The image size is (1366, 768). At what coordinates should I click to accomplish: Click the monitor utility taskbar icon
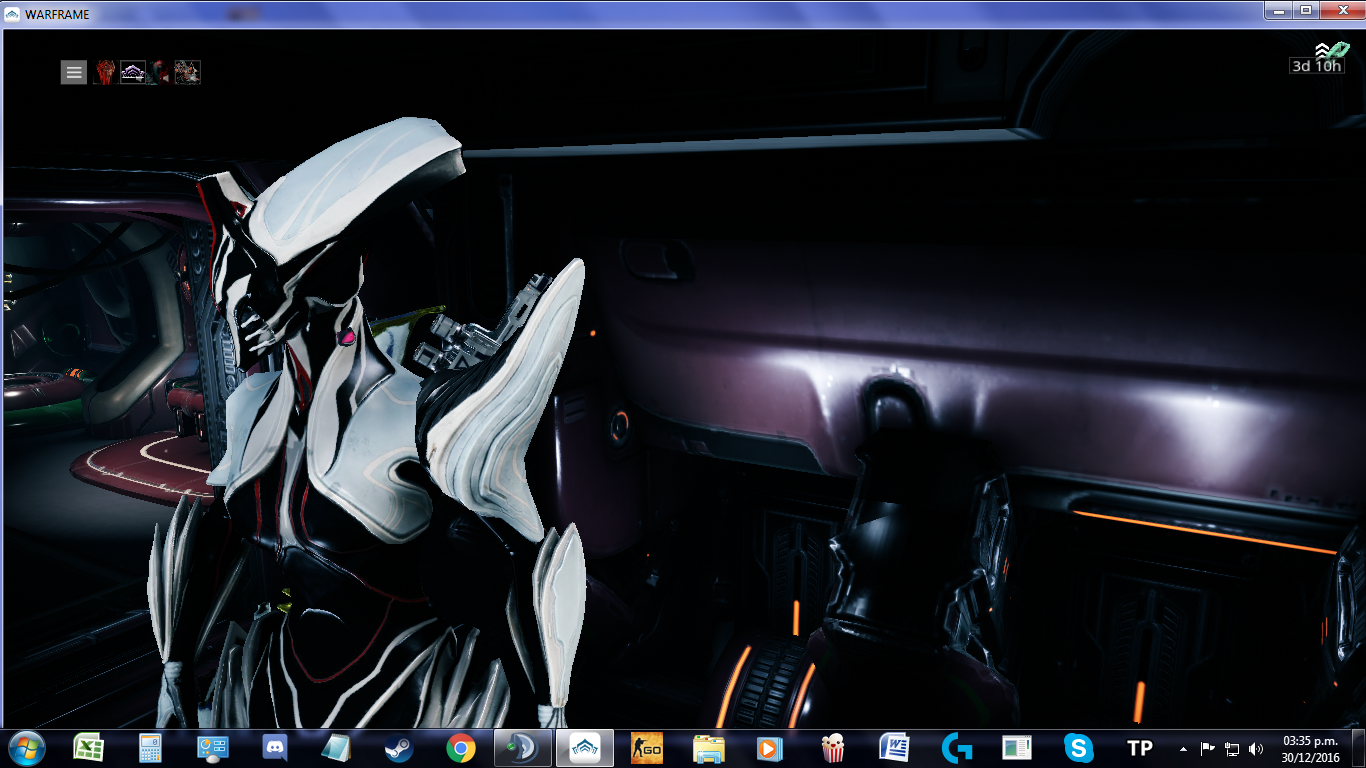pyautogui.click(x=1017, y=748)
